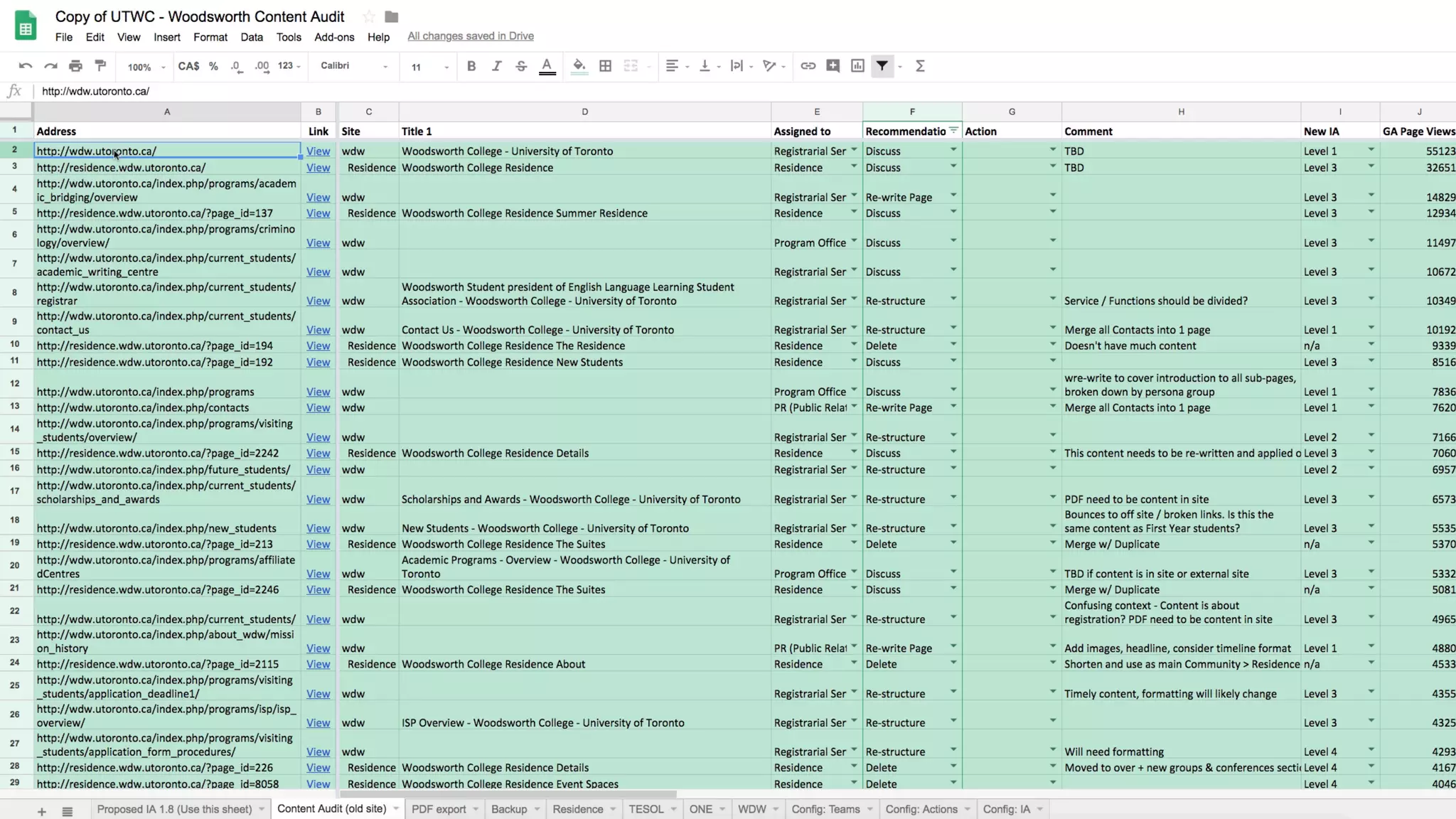Screen dimensions: 1456x819
Task: Click the Undo icon in toolbar
Action: (x=26, y=66)
